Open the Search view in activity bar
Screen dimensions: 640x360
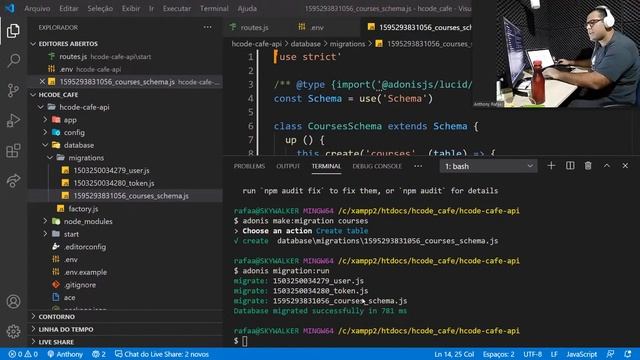pyautogui.click(x=13, y=61)
